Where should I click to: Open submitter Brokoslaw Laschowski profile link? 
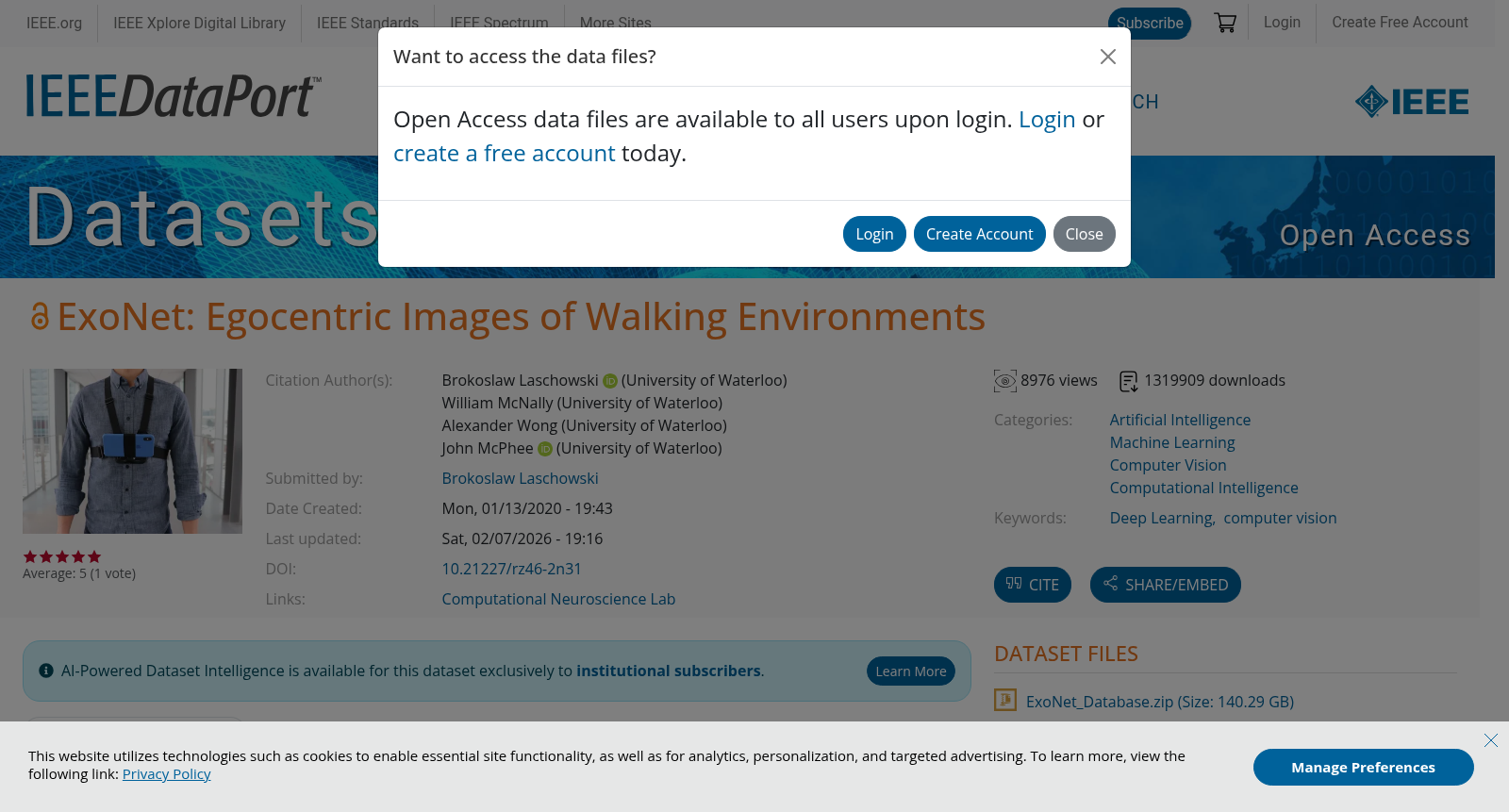pos(520,478)
